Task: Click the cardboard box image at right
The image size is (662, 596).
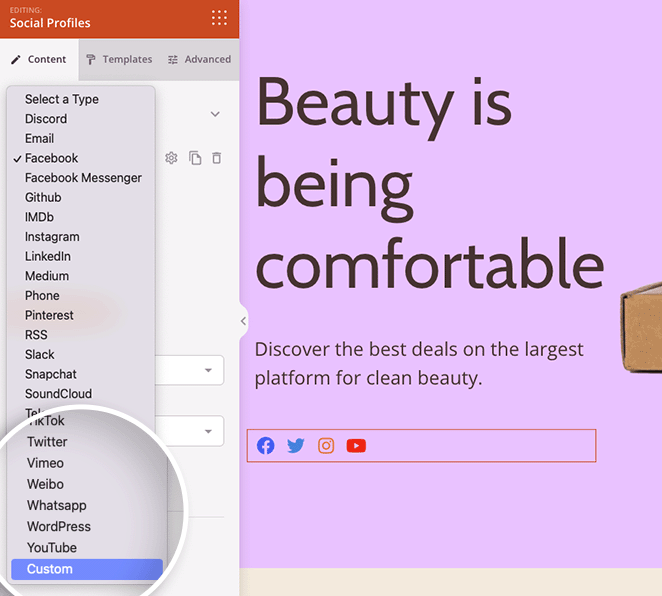Action: click(x=641, y=327)
